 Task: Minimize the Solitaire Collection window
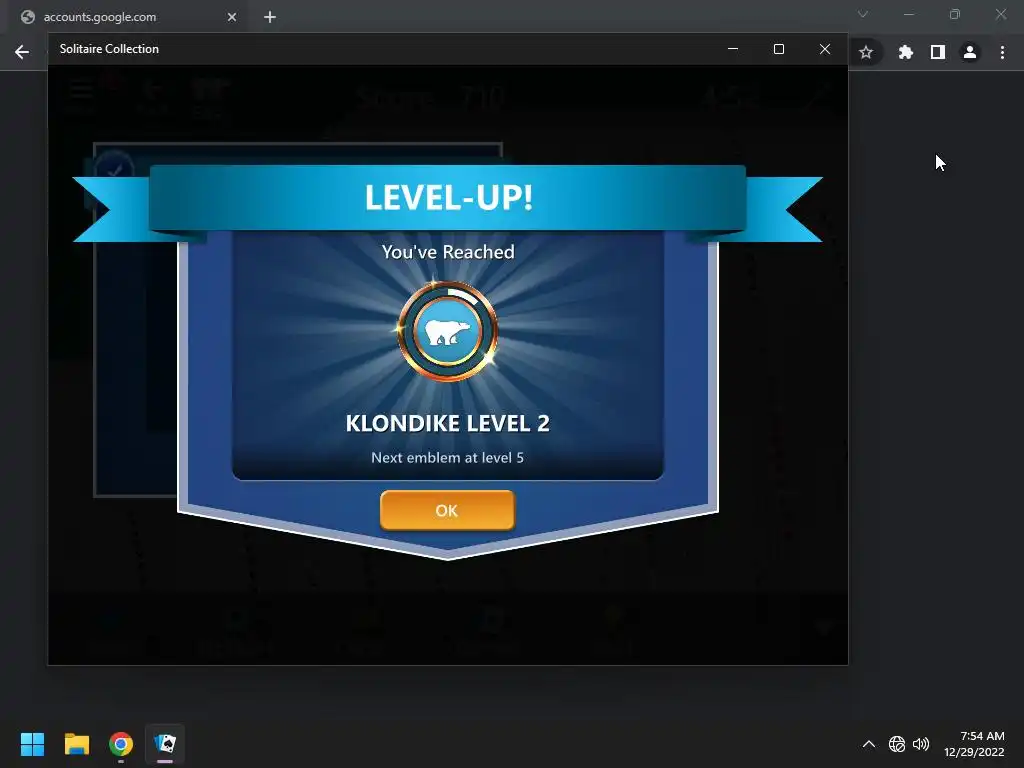pos(733,49)
